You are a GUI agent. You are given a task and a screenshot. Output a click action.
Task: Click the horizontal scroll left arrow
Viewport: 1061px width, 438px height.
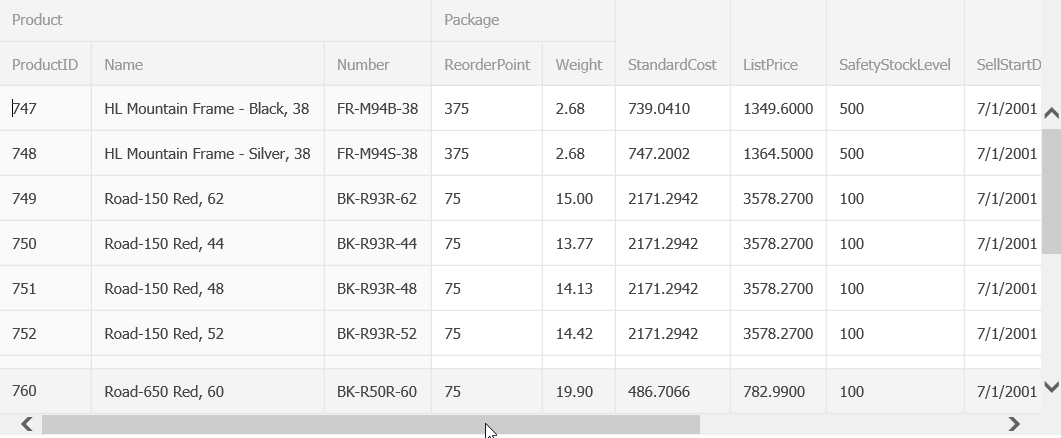pyautogui.click(x=27, y=424)
